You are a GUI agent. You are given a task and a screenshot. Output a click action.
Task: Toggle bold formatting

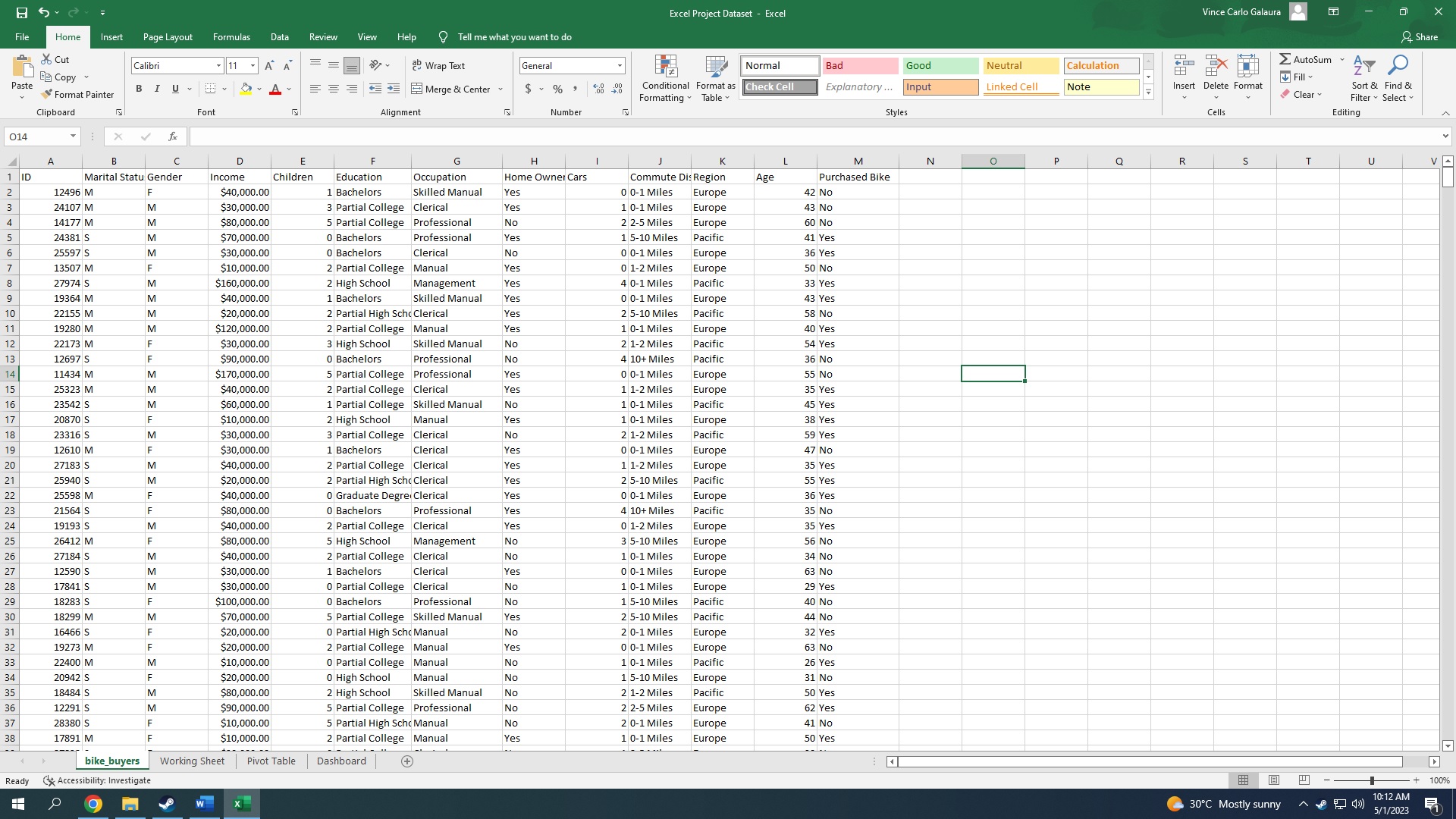139,89
